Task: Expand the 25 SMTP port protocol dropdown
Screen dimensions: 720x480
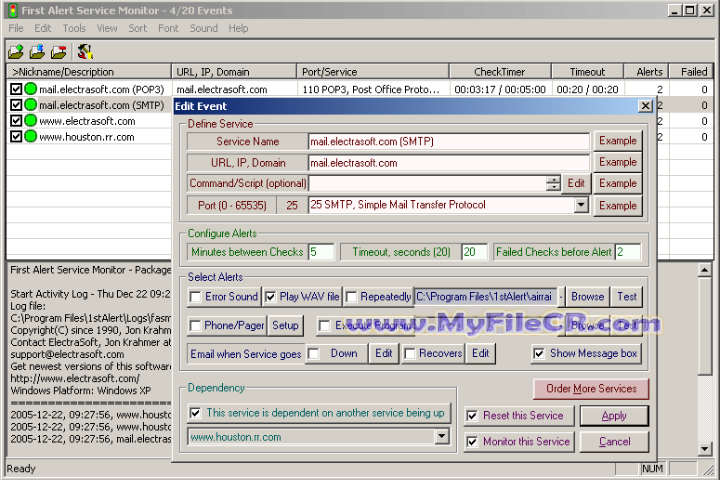Action: [x=581, y=205]
